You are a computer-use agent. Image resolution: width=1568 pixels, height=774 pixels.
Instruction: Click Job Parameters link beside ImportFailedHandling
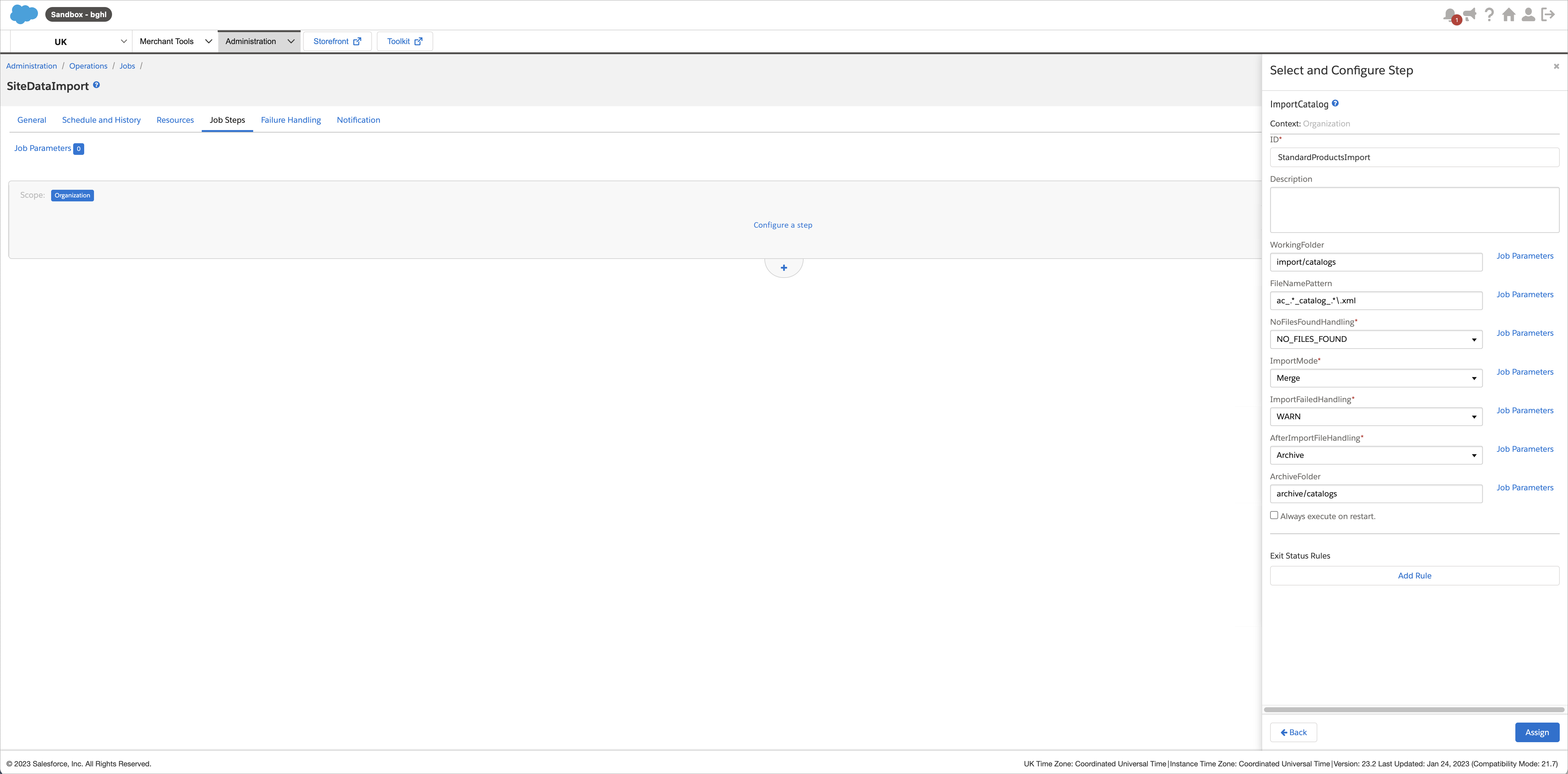pyautogui.click(x=1525, y=411)
